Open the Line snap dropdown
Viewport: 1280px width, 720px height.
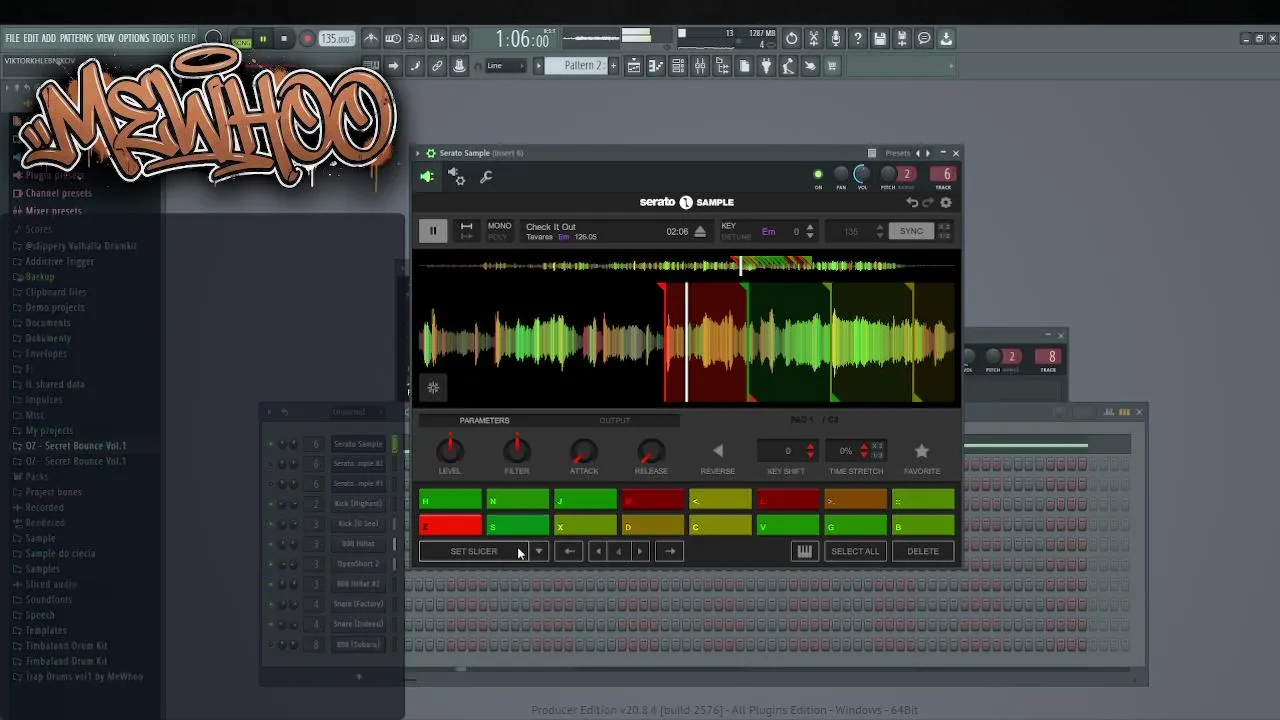(505, 66)
